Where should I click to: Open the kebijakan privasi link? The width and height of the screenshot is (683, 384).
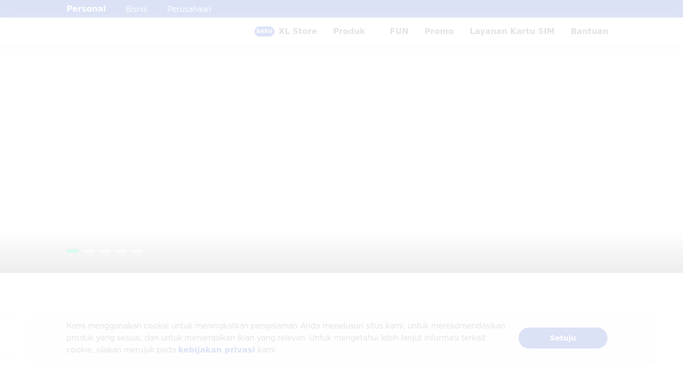216,350
